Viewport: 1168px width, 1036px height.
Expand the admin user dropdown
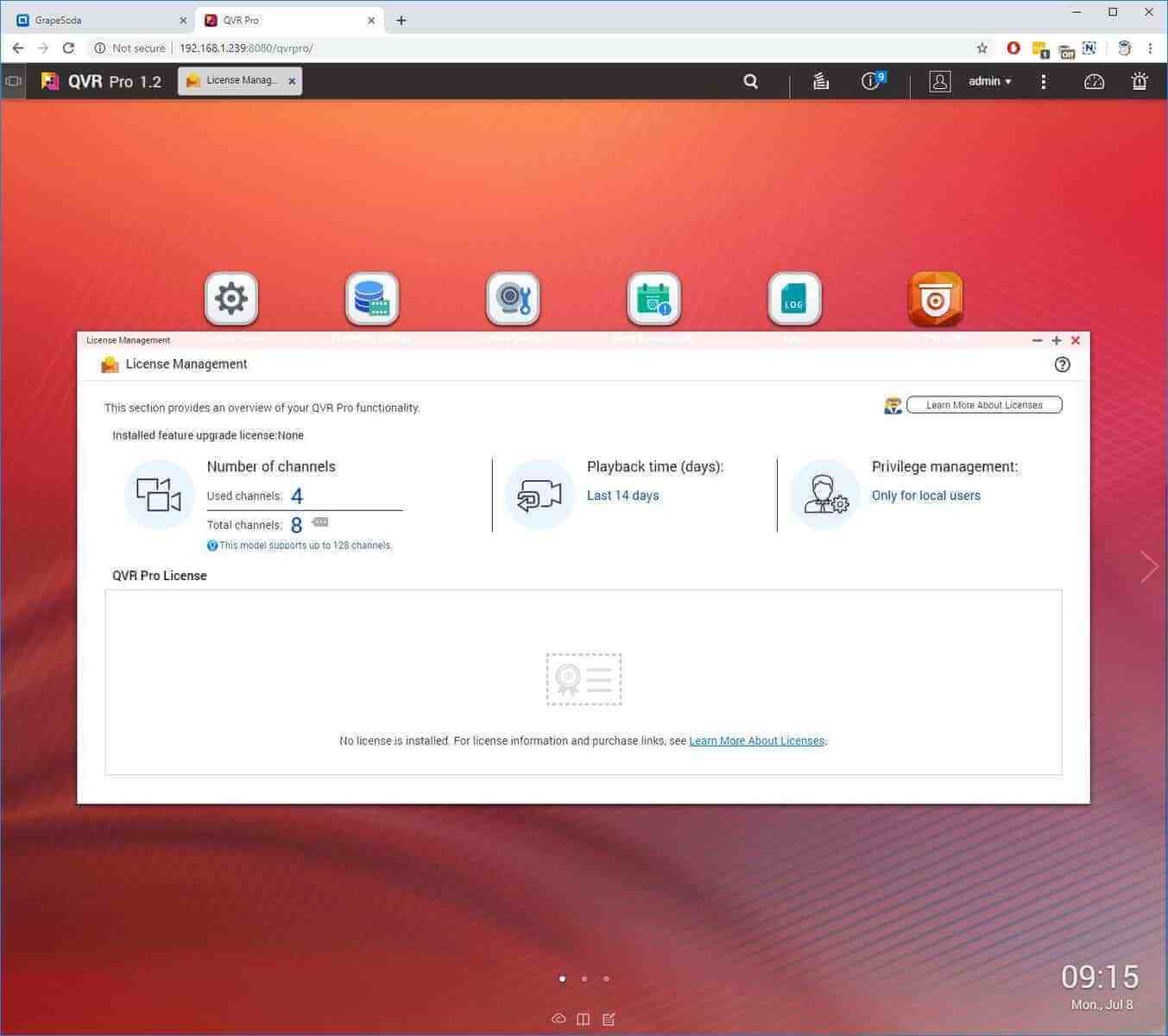pyautogui.click(x=989, y=81)
